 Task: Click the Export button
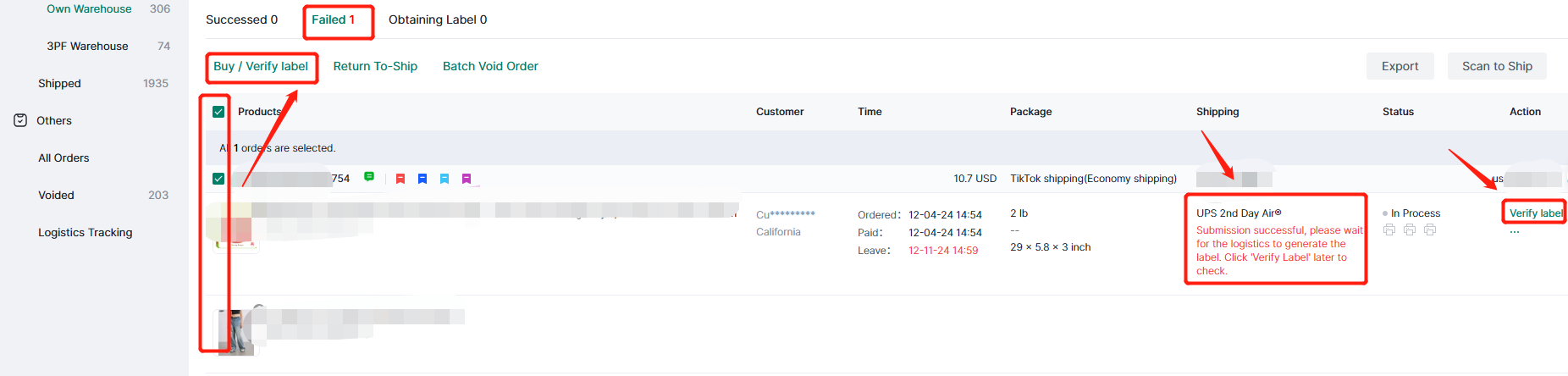1400,66
